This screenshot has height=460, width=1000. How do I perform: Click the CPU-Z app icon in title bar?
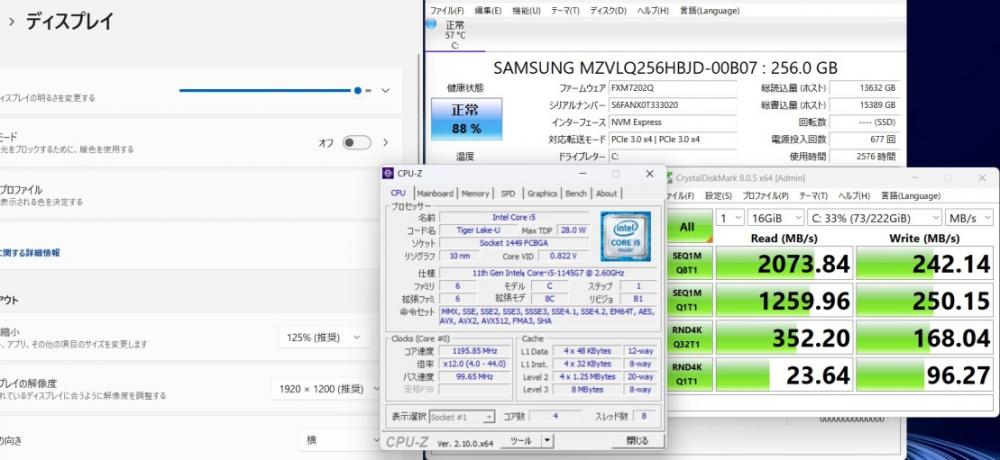click(x=388, y=174)
